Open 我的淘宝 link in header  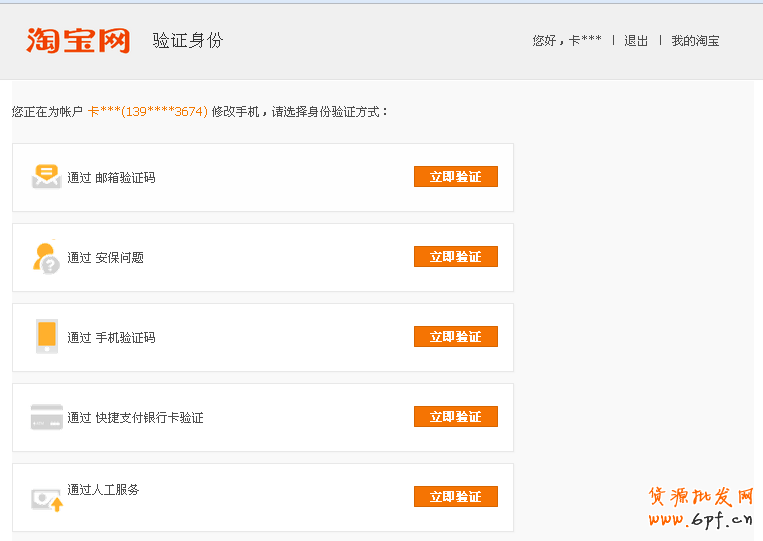pos(695,41)
